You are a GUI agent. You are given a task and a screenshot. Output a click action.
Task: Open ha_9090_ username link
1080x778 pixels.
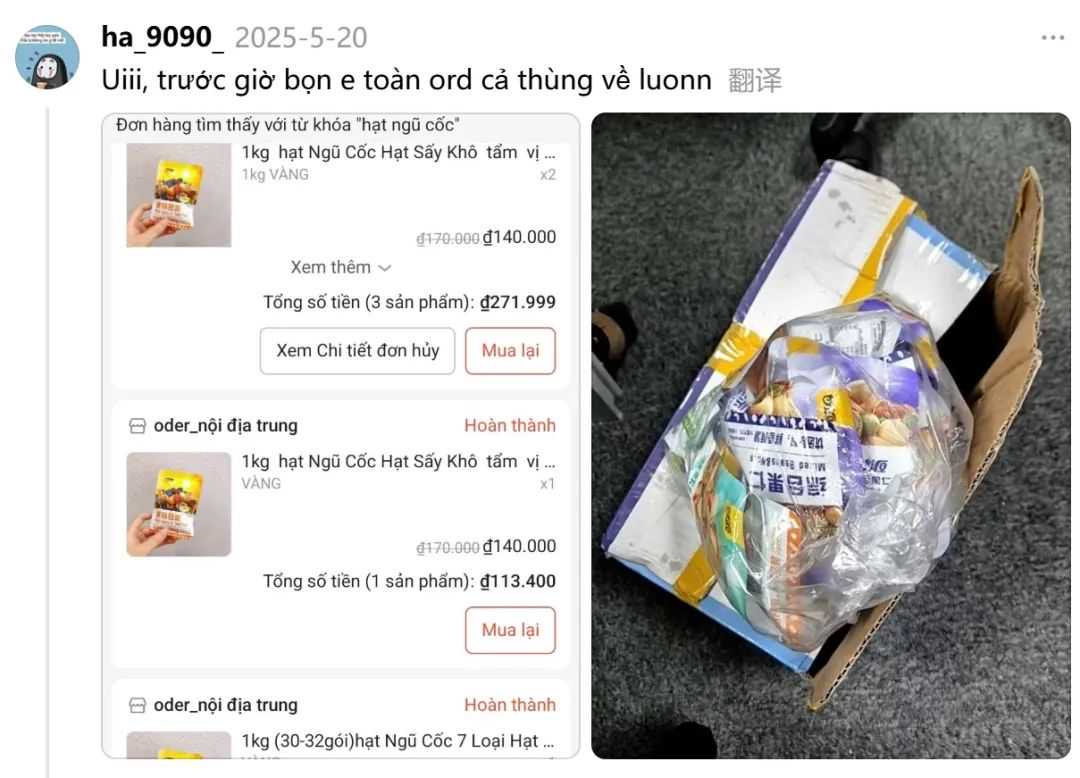[163, 37]
